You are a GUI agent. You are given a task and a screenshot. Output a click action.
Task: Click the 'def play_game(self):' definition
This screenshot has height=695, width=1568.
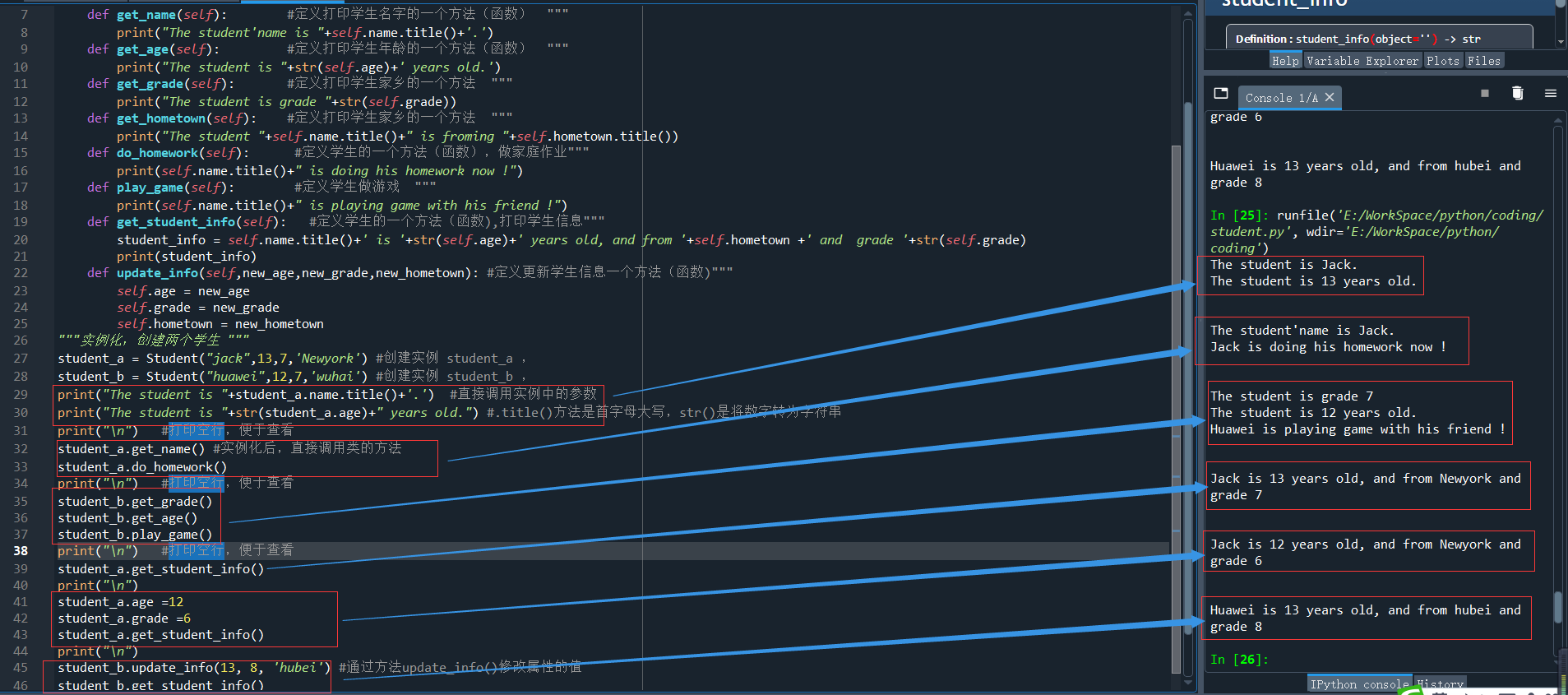(x=160, y=188)
